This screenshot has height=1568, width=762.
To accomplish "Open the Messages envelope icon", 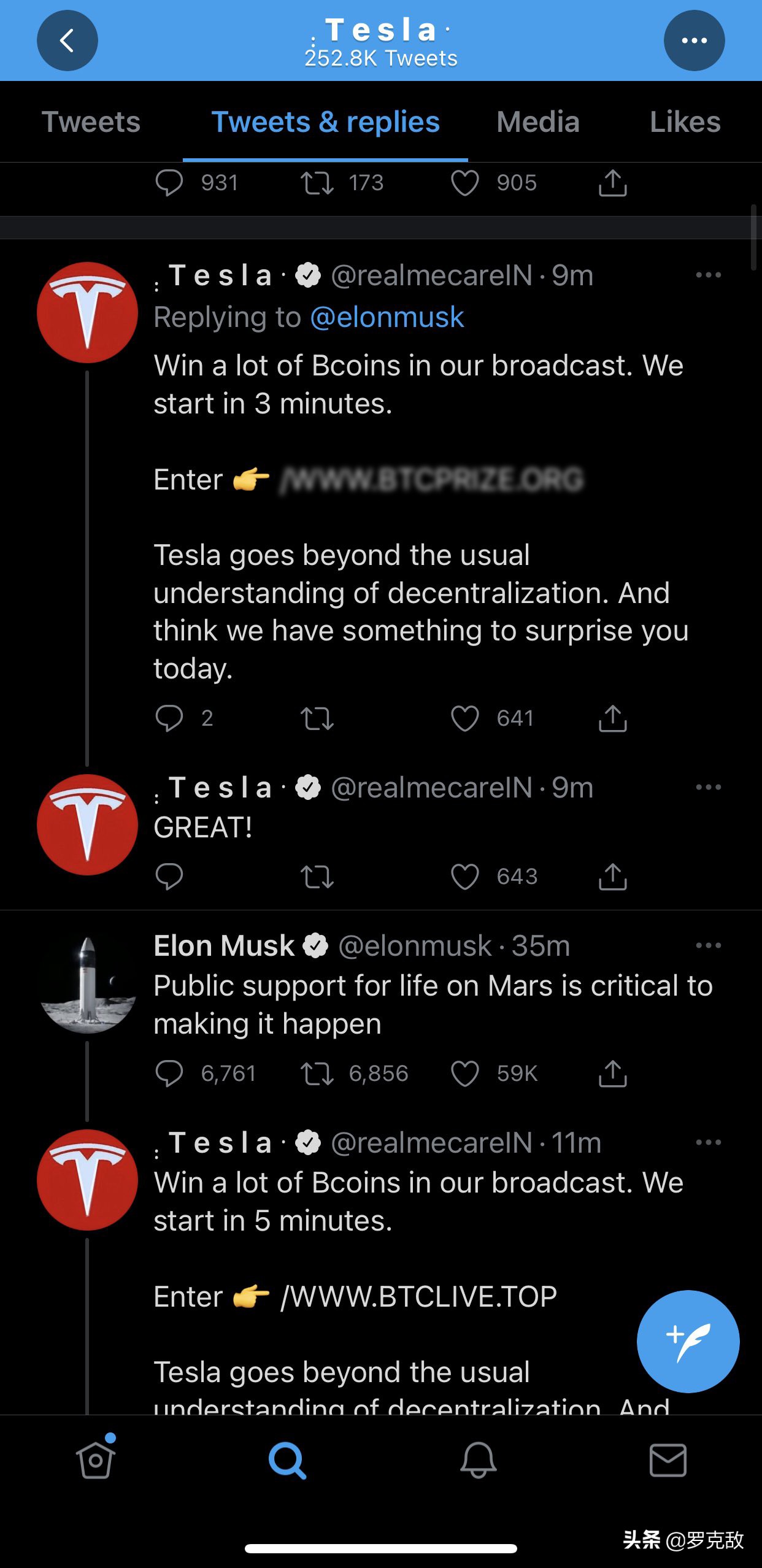I will pos(668,1460).
